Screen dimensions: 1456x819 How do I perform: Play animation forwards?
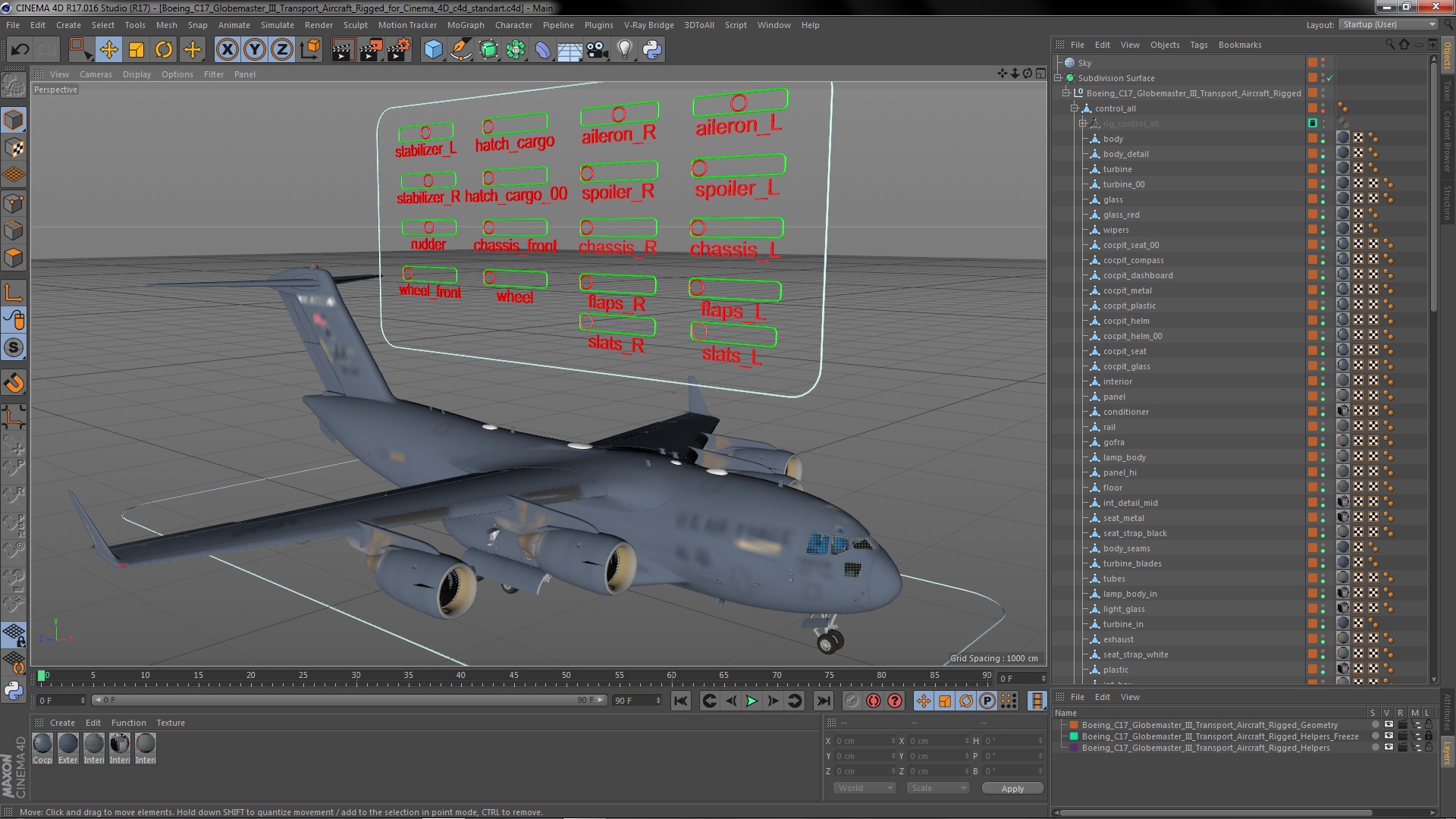coord(752,701)
